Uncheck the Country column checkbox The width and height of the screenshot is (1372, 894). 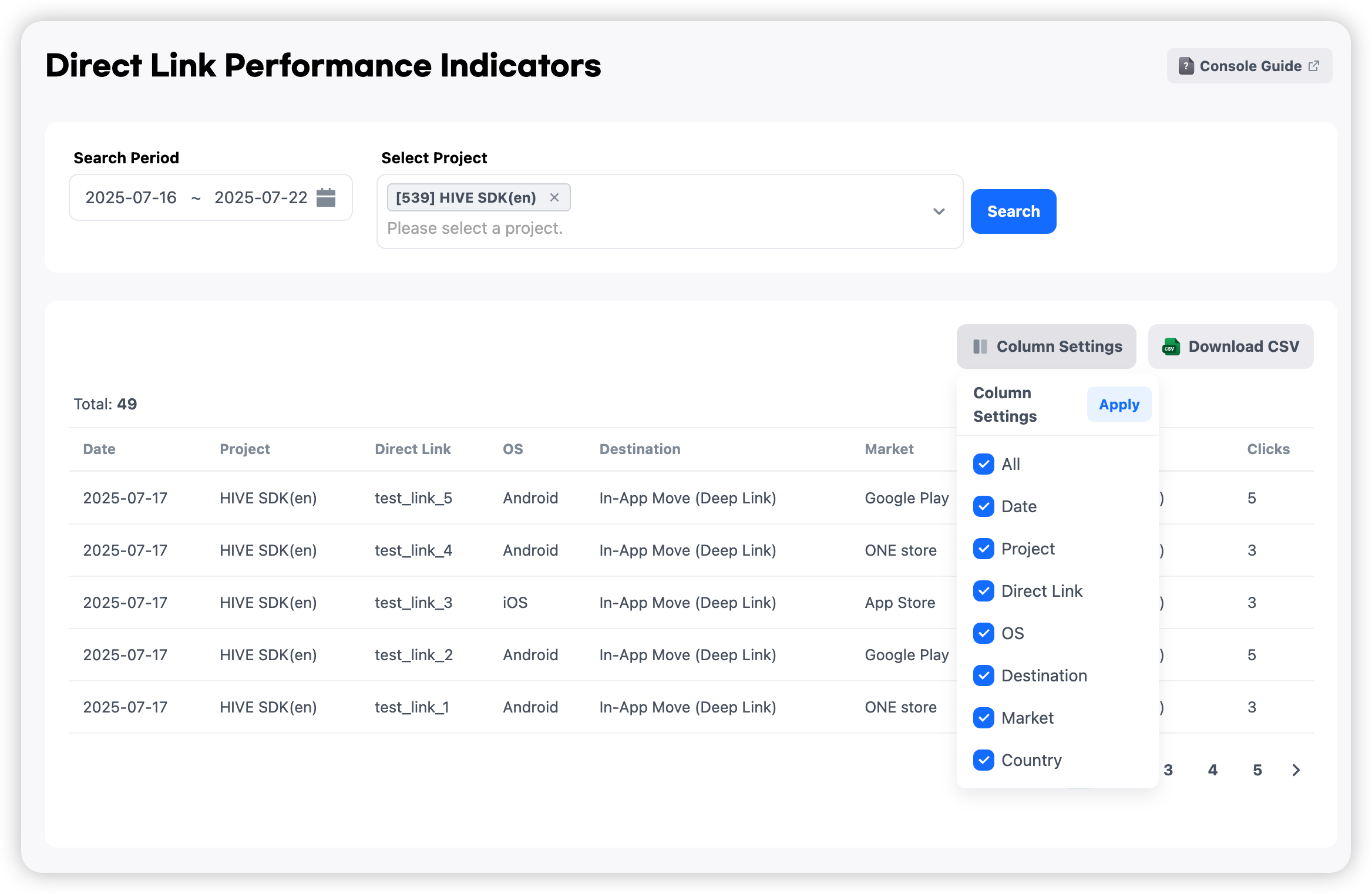pos(984,760)
